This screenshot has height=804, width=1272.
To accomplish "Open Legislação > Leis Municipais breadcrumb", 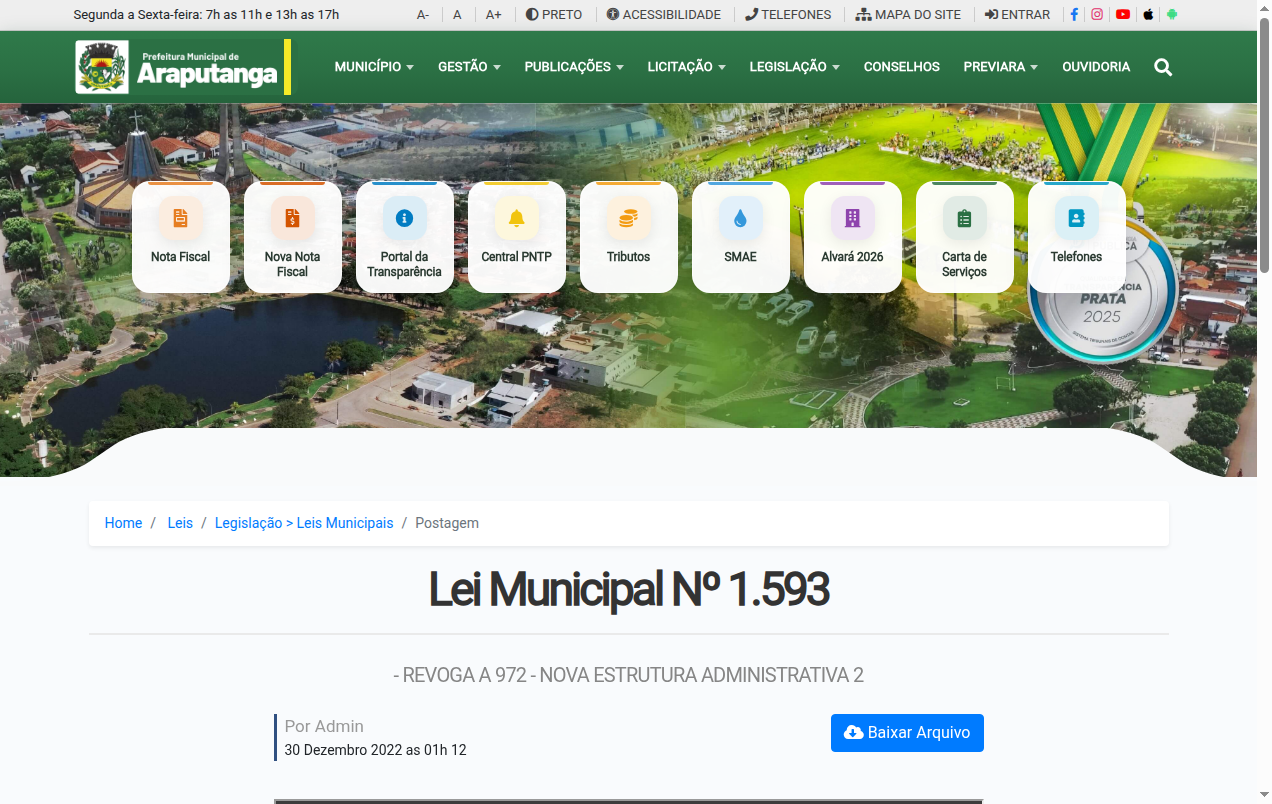I will click(x=304, y=523).
